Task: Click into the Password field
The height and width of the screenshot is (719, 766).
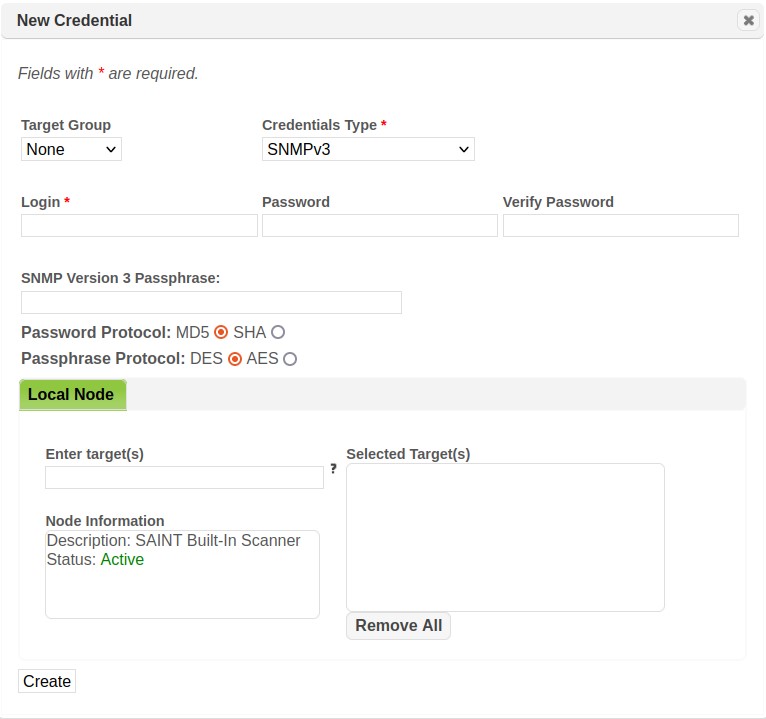Action: click(379, 225)
